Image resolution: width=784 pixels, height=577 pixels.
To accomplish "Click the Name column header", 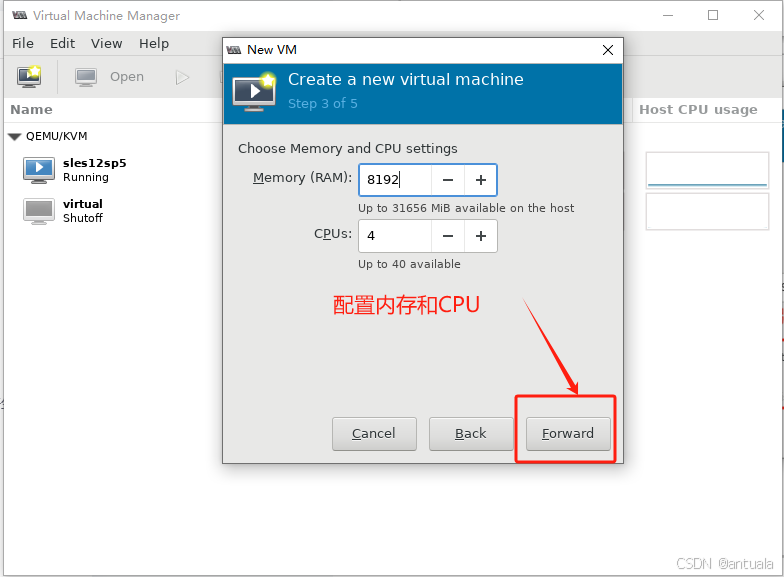I will [32, 110].
